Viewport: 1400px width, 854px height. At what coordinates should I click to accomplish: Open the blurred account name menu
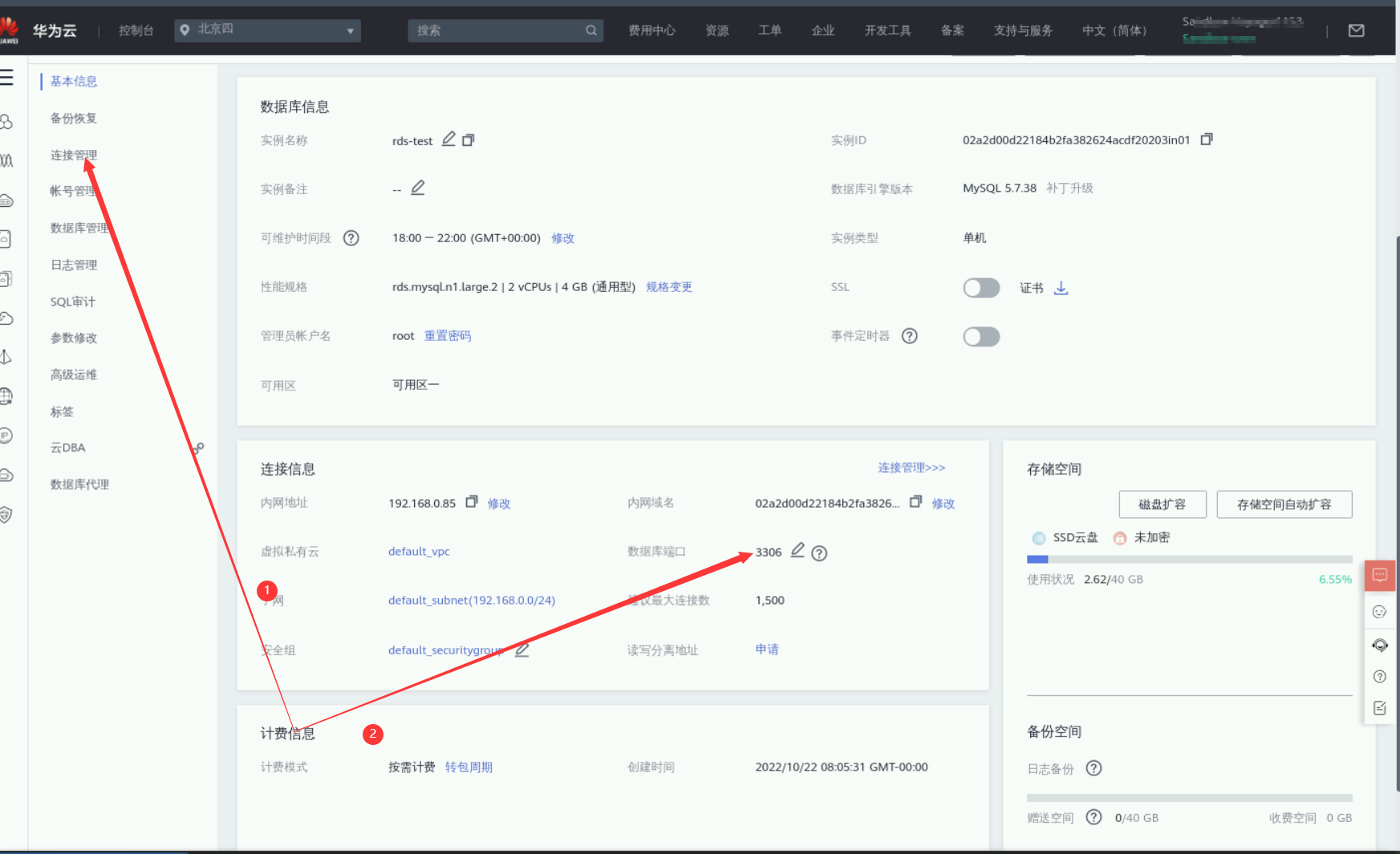click(x=1242, y=30)
